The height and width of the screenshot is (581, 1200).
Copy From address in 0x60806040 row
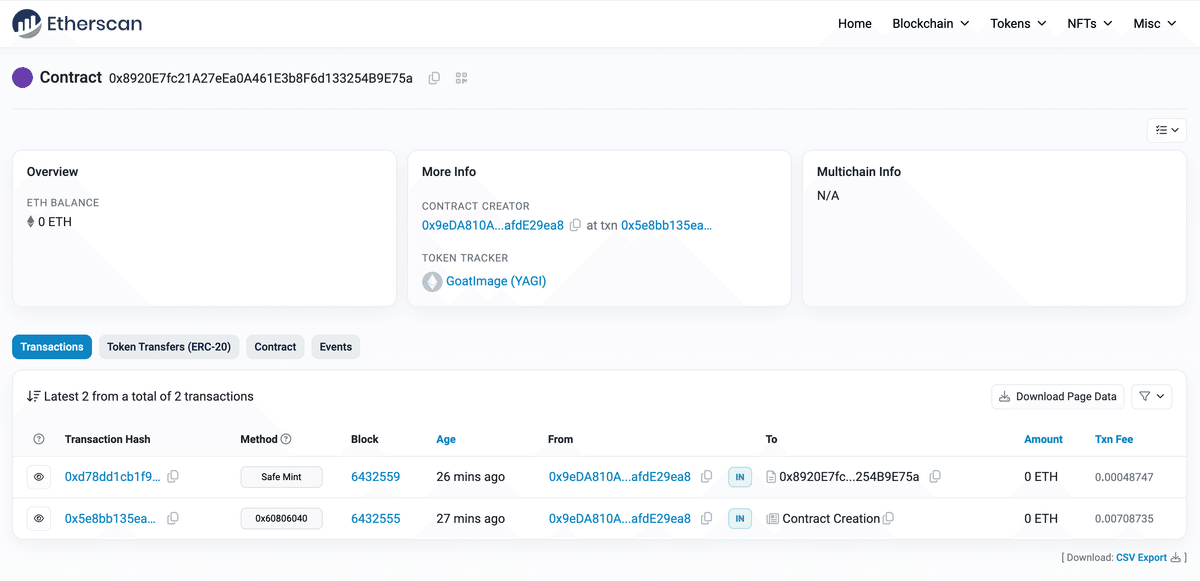(x=707, y=519)
